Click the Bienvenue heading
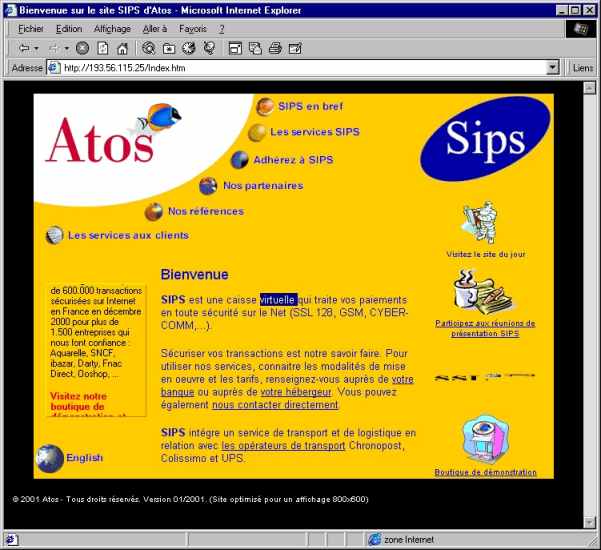 [195, 274]
